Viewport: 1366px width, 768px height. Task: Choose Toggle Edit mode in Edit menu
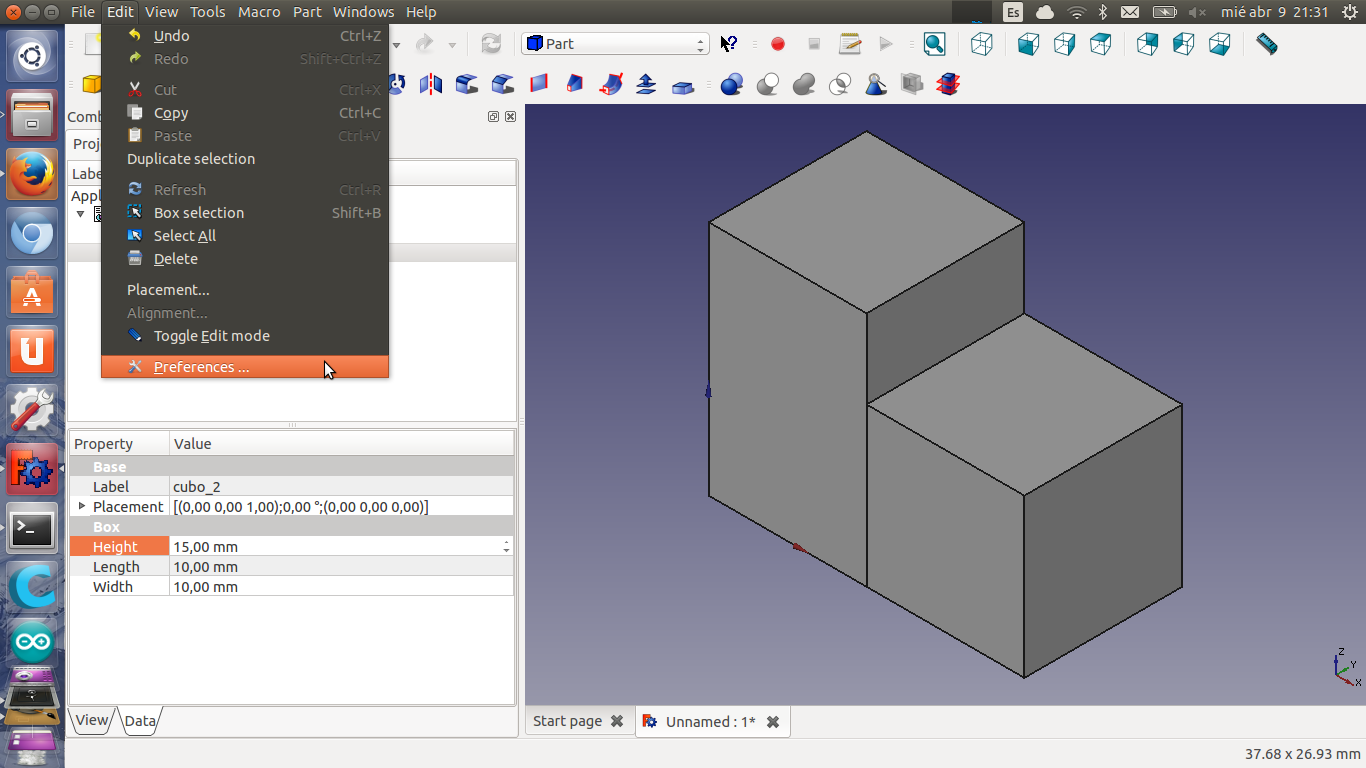tap(211, 336)
